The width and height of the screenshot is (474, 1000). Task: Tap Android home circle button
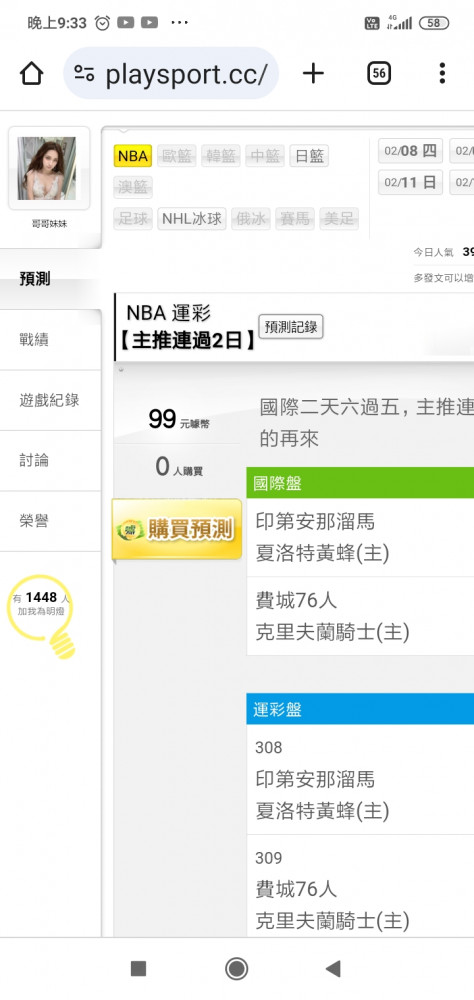[x=237, y=969]
